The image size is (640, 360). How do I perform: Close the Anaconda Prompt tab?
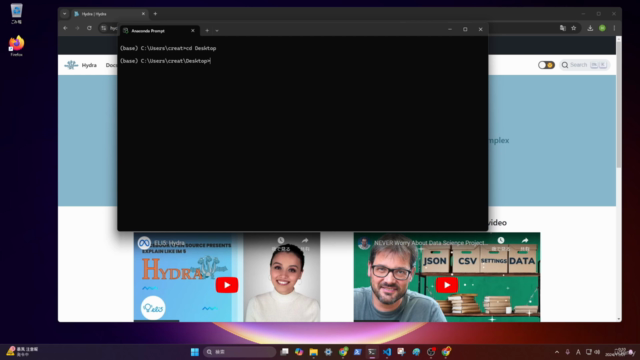pos(193,31)
